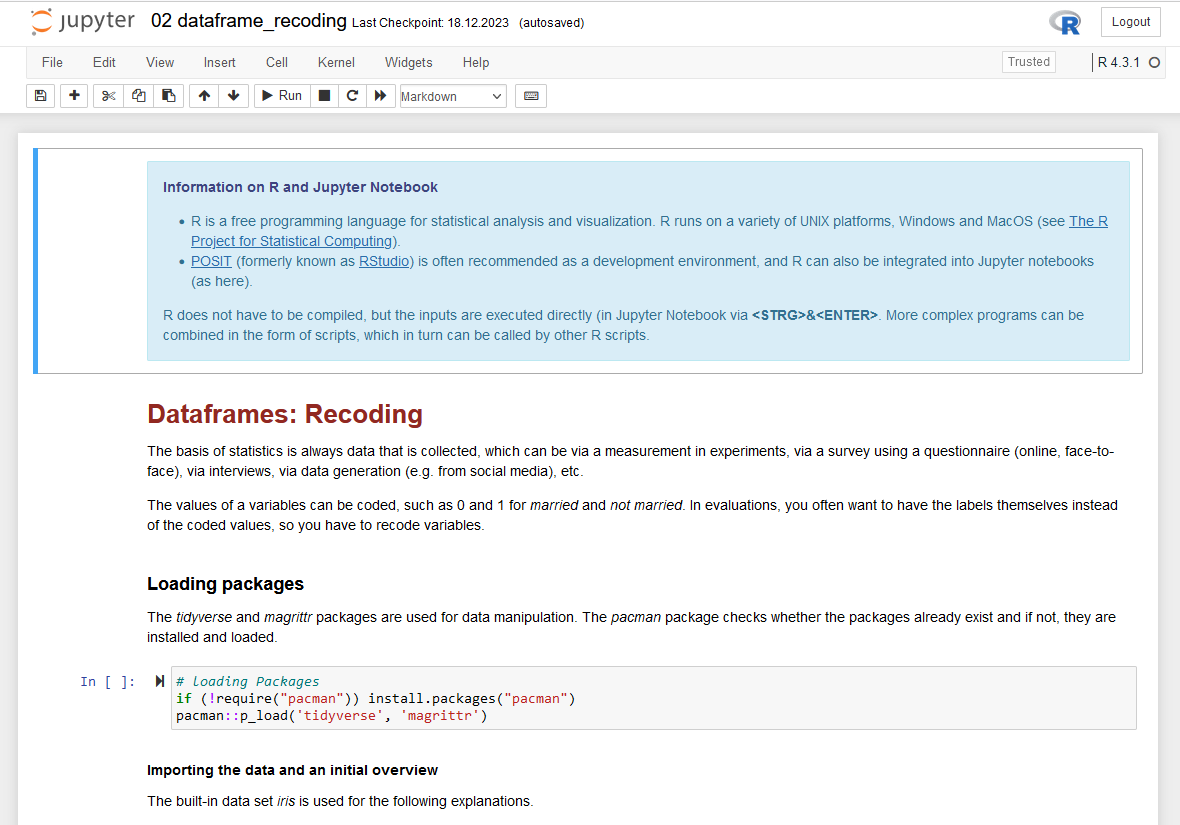
Task: Follow the POSIT hyperlink
Action: (x=211, y=261)
